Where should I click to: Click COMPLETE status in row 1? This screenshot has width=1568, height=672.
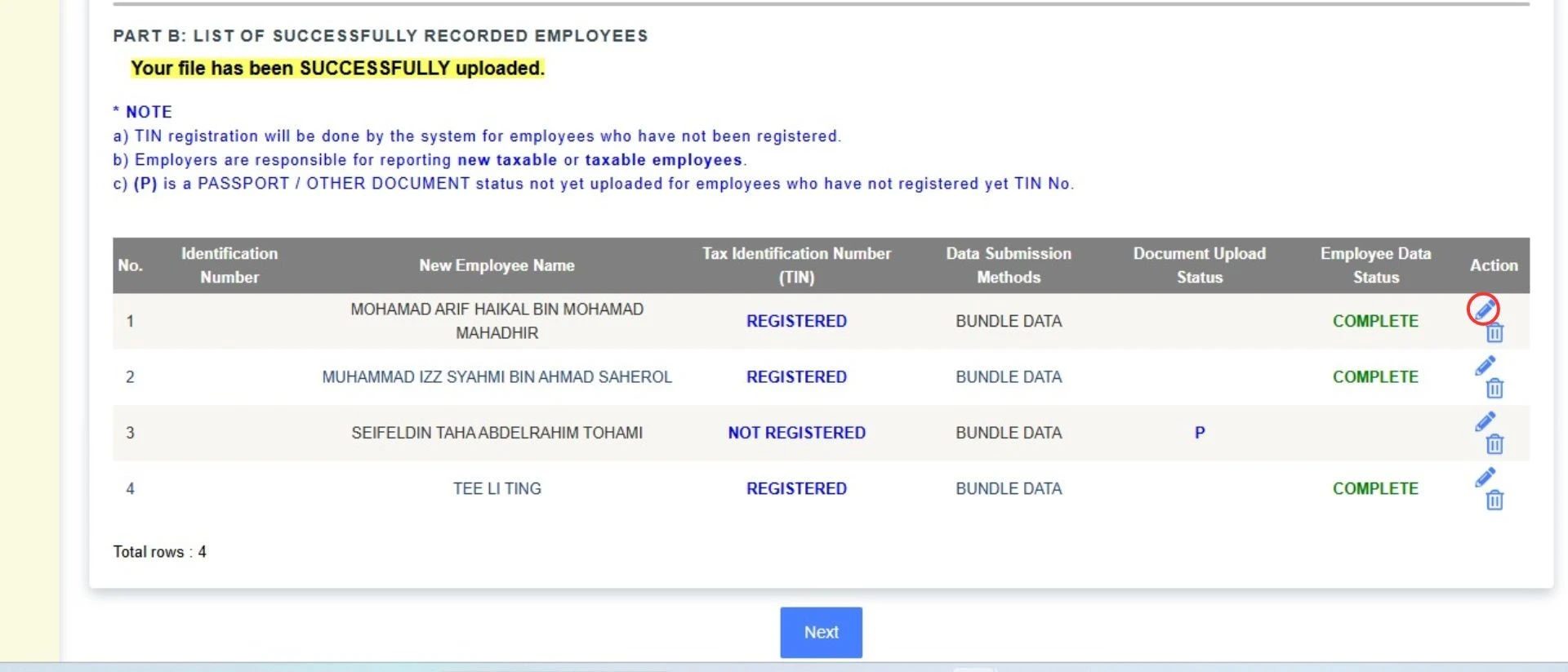coord(1375,321)
